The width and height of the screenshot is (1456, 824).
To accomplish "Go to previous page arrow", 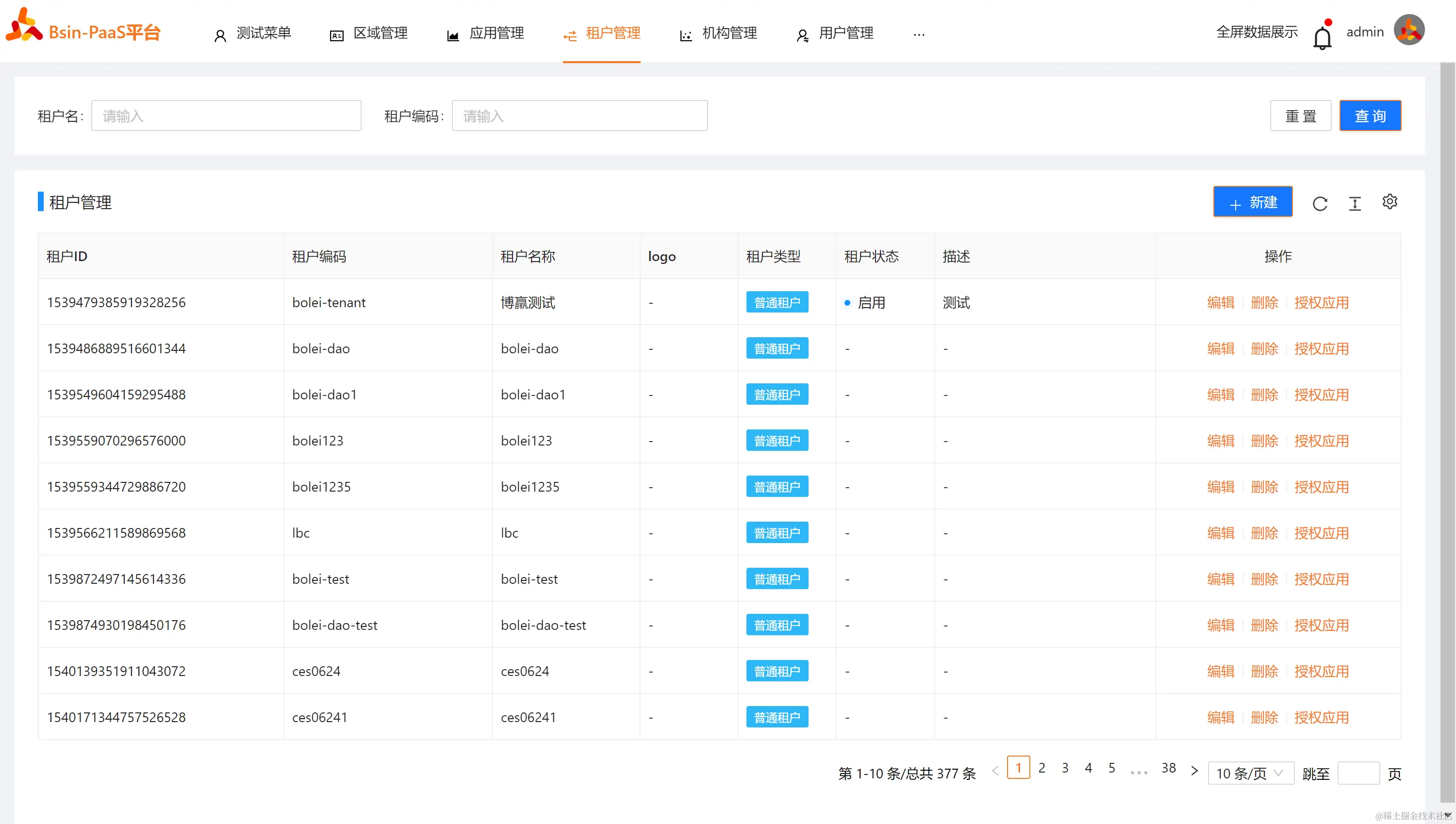I will point(995,770).
